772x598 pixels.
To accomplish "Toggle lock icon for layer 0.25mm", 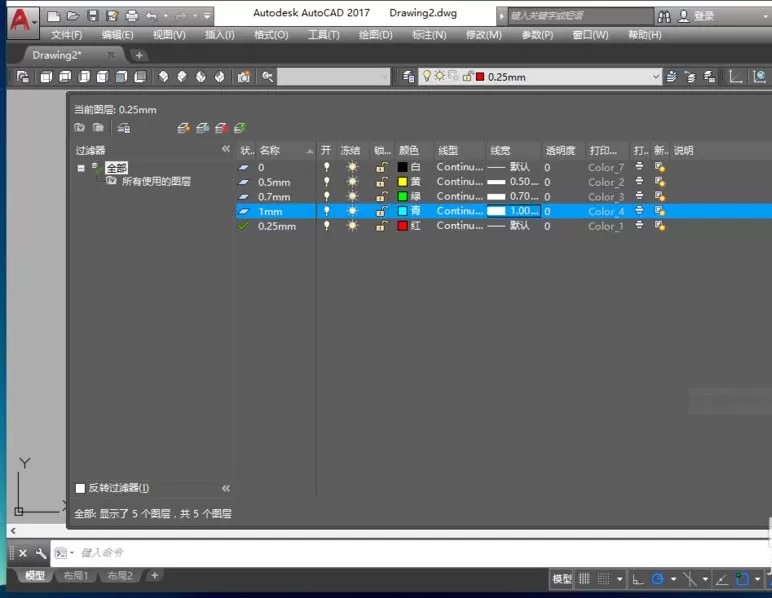I will click(381, 226).
